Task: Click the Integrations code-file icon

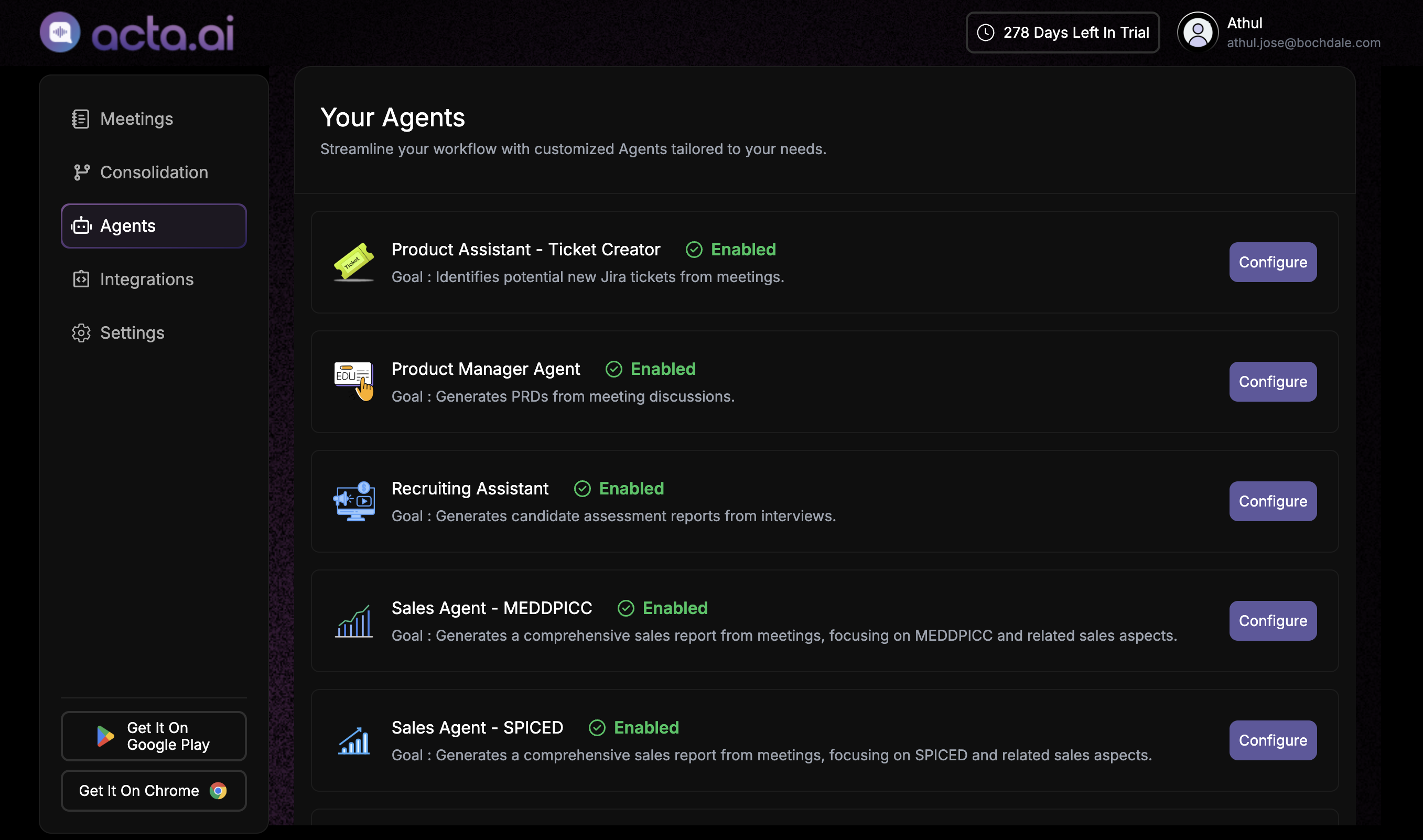Action: (81, 279)
